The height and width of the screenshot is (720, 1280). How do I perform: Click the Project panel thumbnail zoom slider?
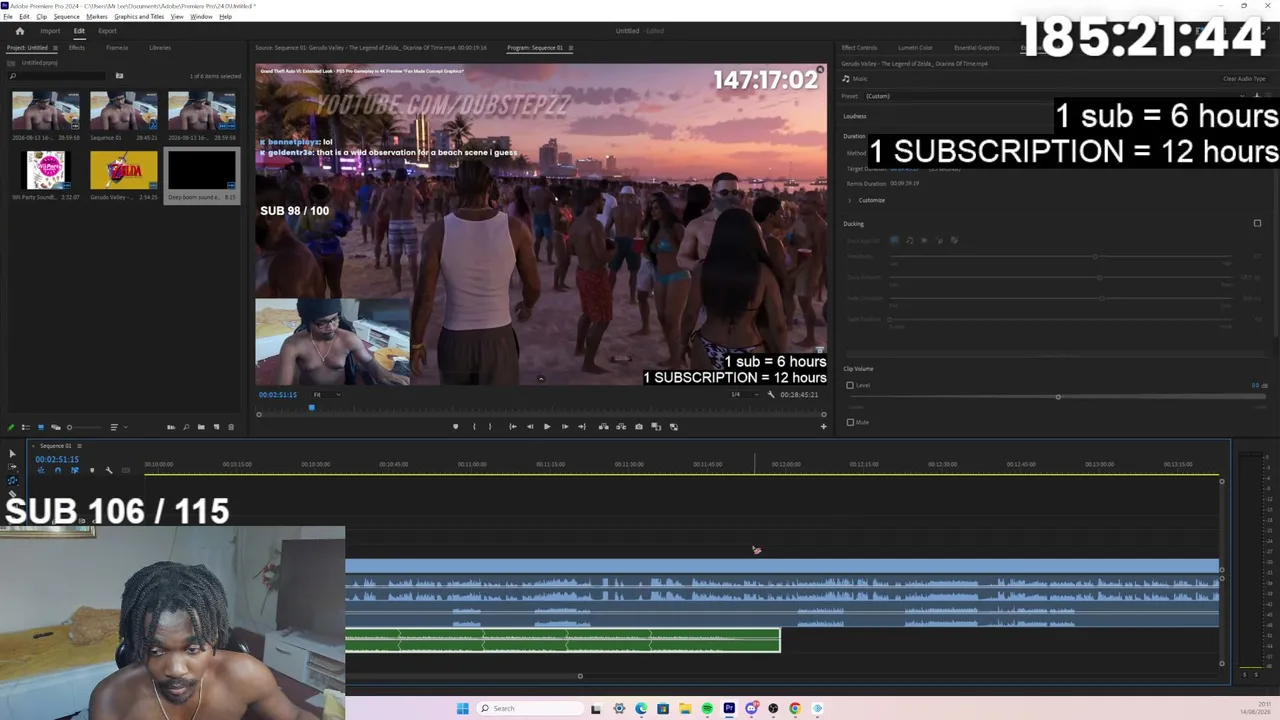[83, 428]
